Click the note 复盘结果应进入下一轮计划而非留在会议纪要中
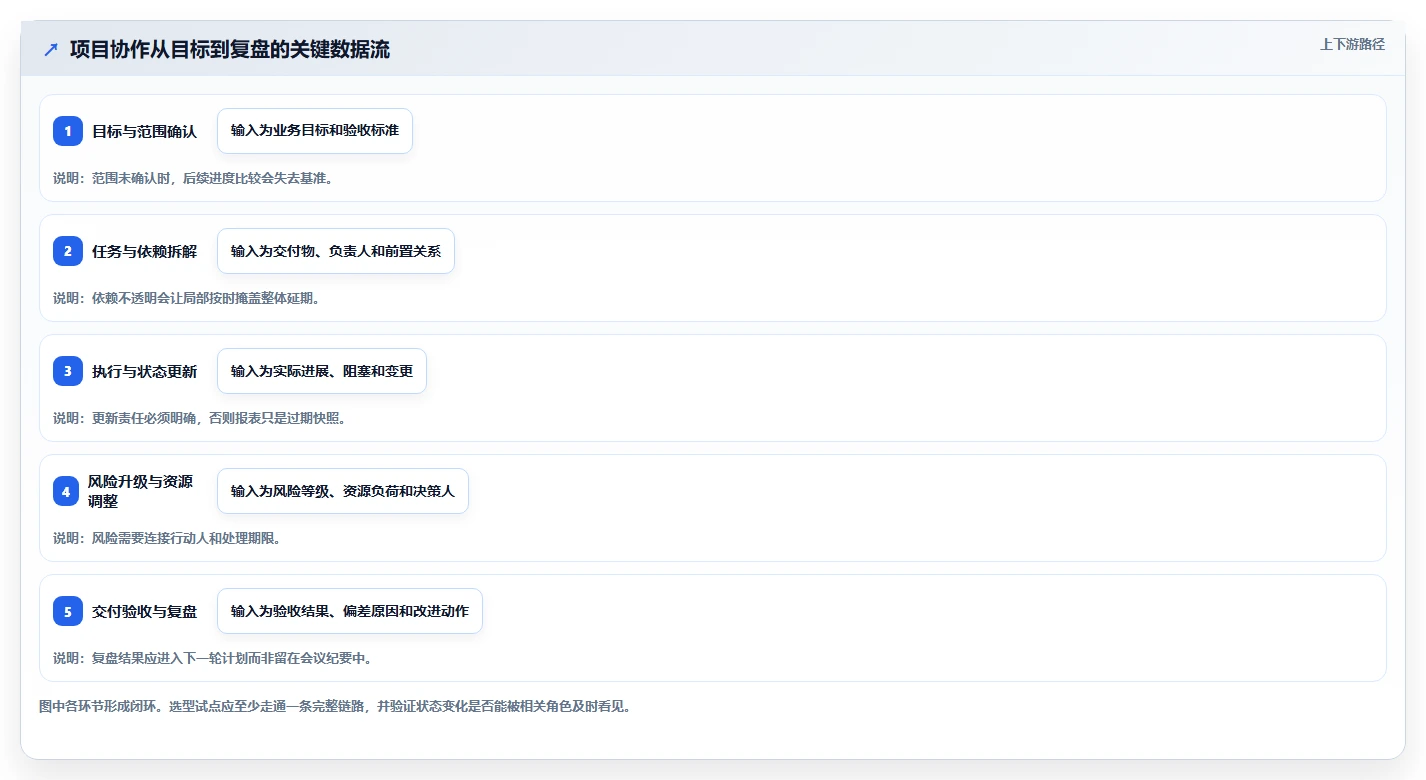The image size is (1426, 780). 232,658
